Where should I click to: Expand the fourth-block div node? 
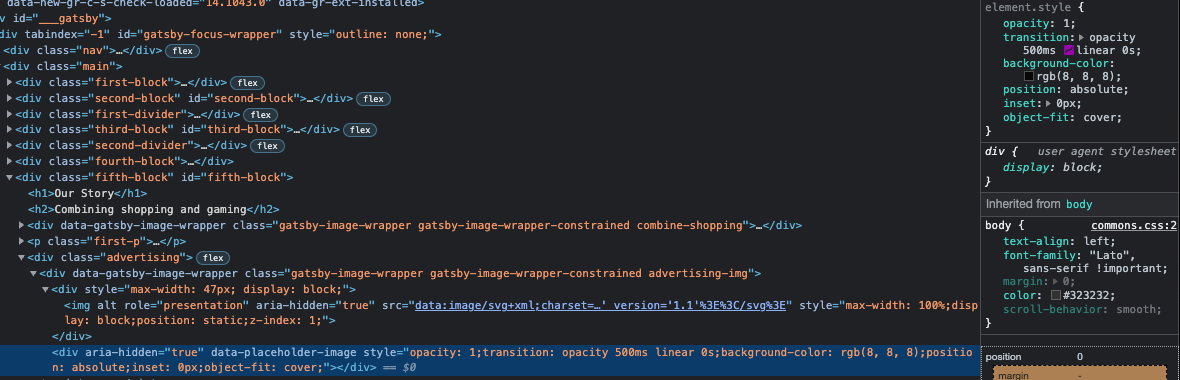(9, 162)
